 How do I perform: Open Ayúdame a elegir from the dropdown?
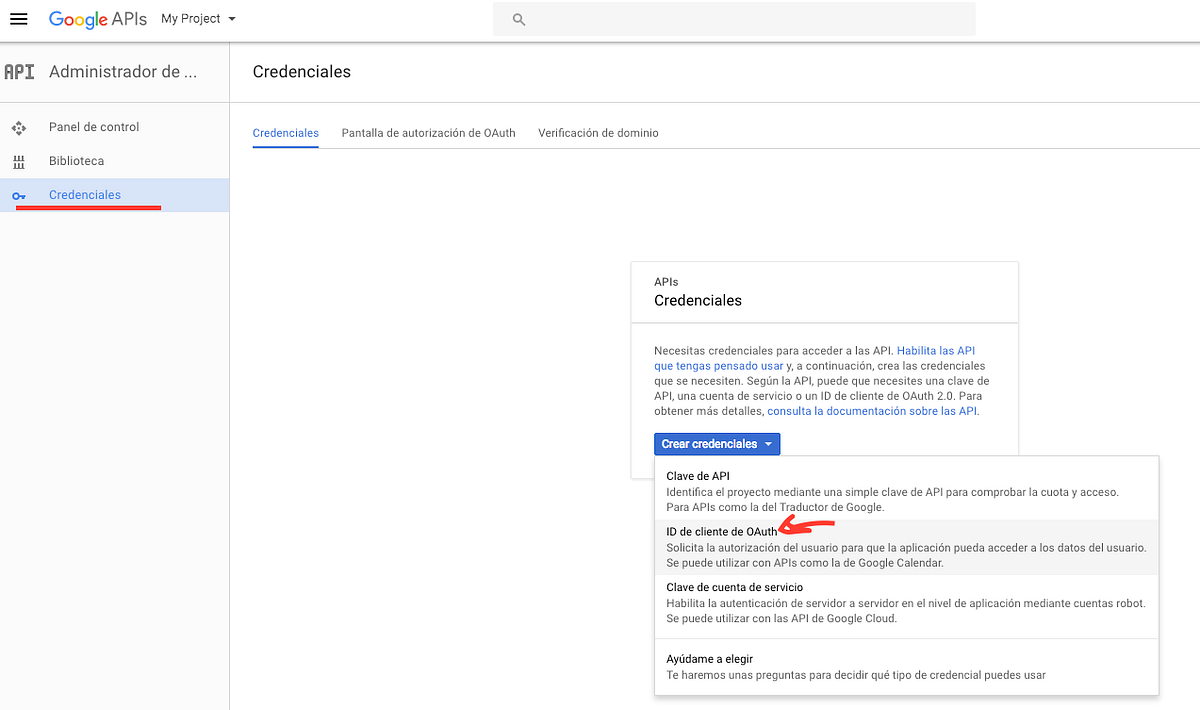coord(712,659)
